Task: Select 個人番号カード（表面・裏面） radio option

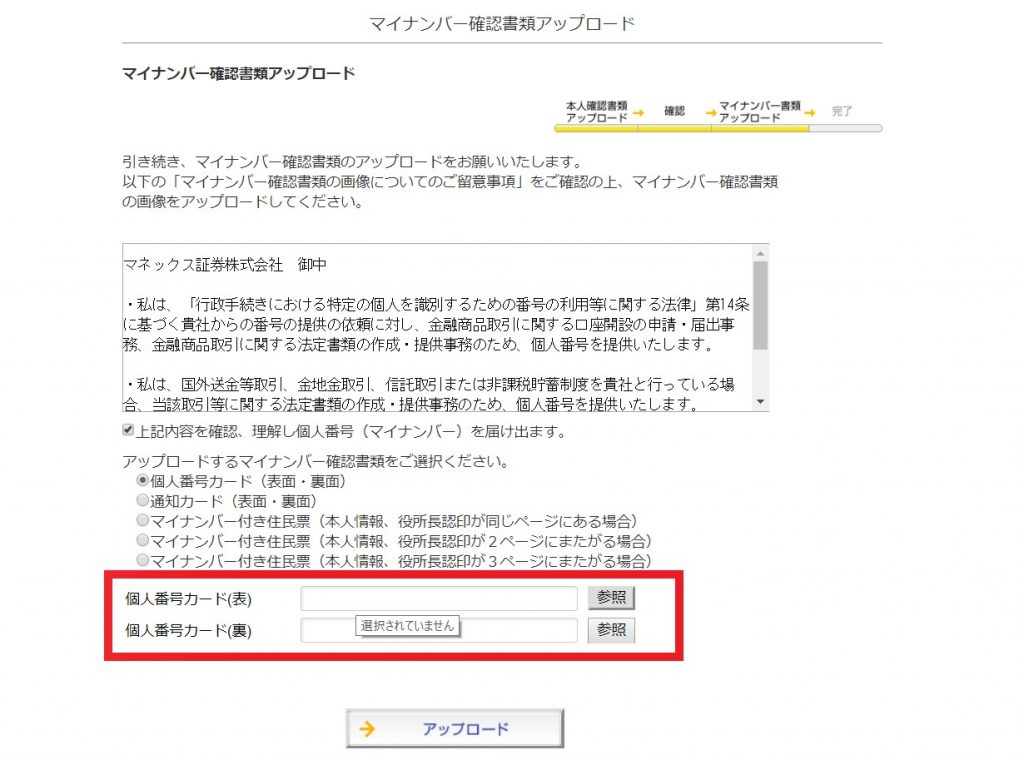Action: coord(142,481)
